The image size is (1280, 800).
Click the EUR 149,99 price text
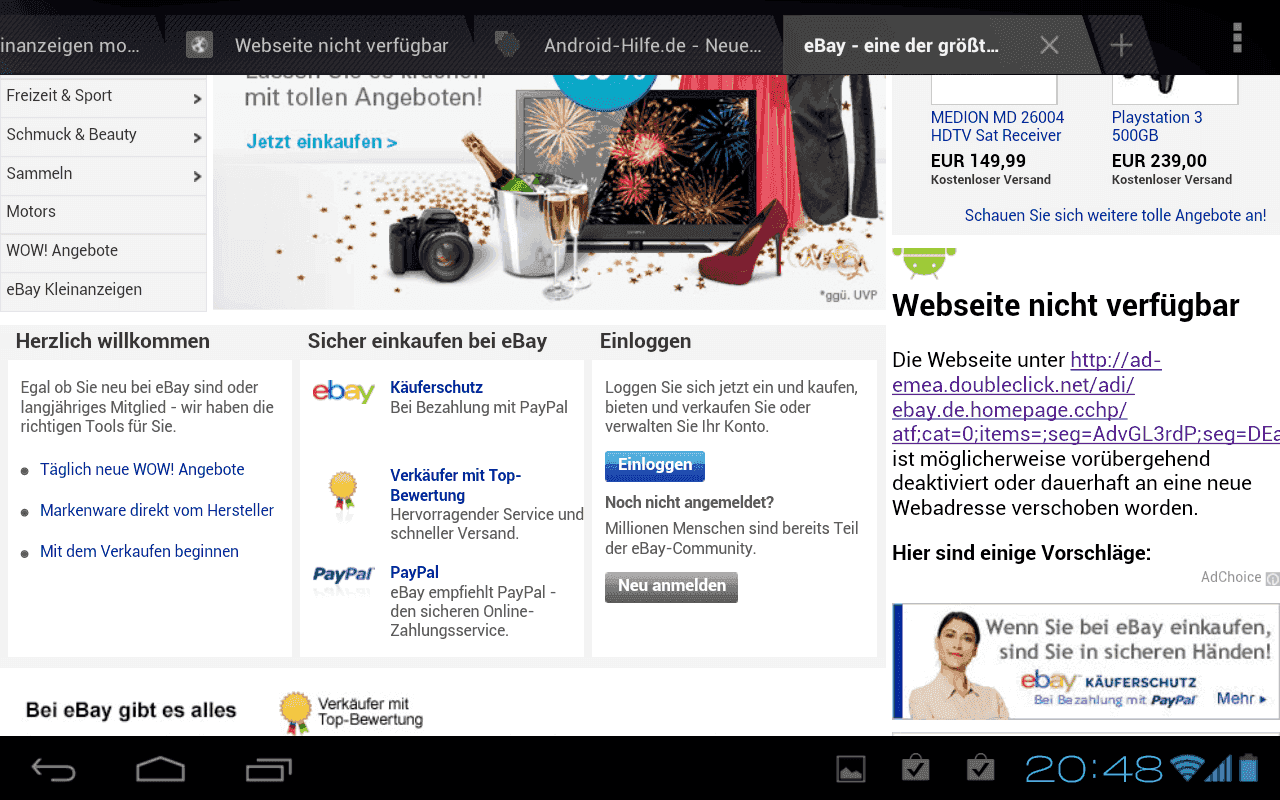click(x=978, y=161)
